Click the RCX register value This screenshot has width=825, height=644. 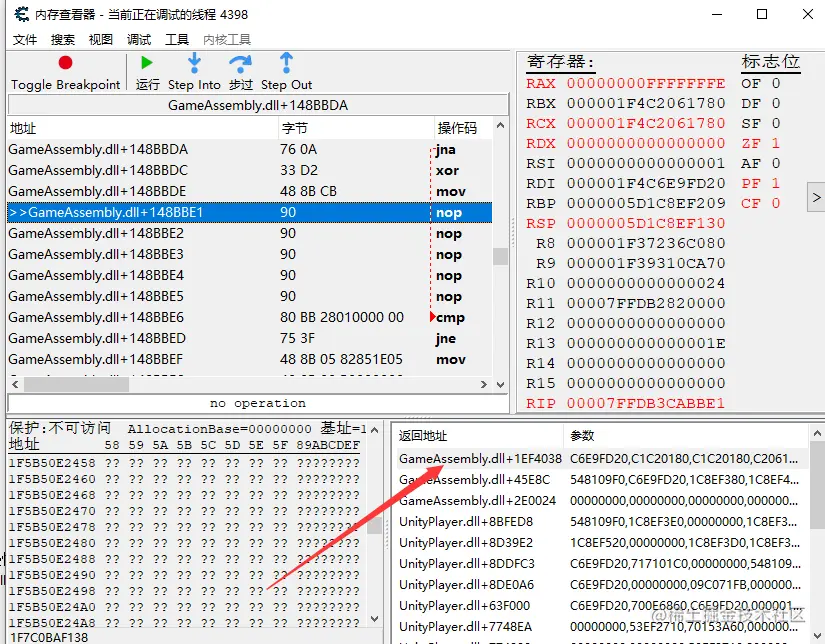[x=646, y=123]
